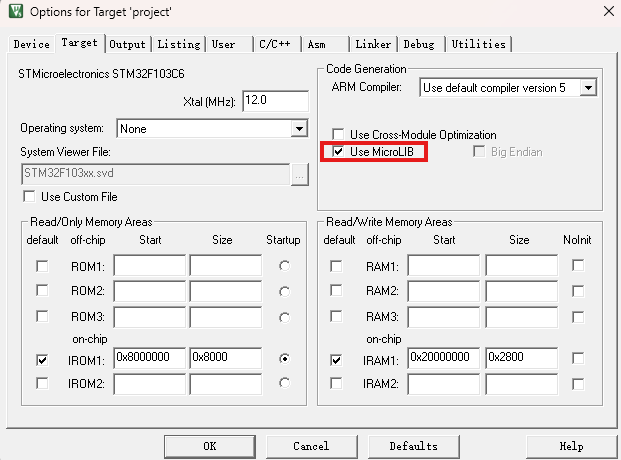
Task: Click RAM2 Size field
Action: [x=522, y=291]
